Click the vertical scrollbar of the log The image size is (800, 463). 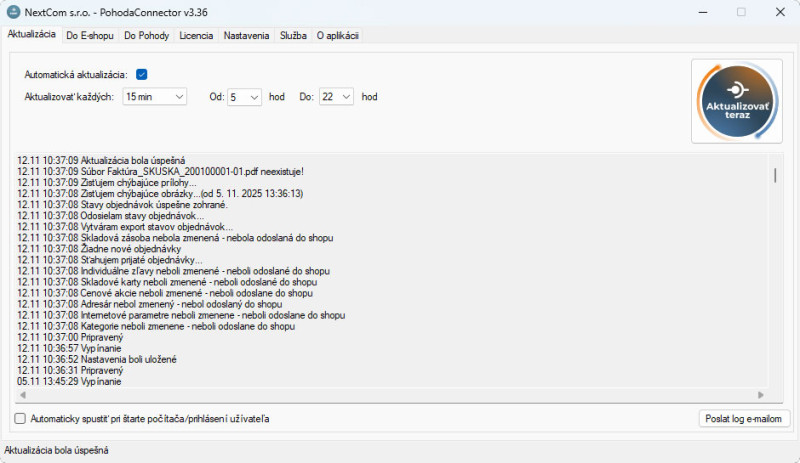coord(775,176)
